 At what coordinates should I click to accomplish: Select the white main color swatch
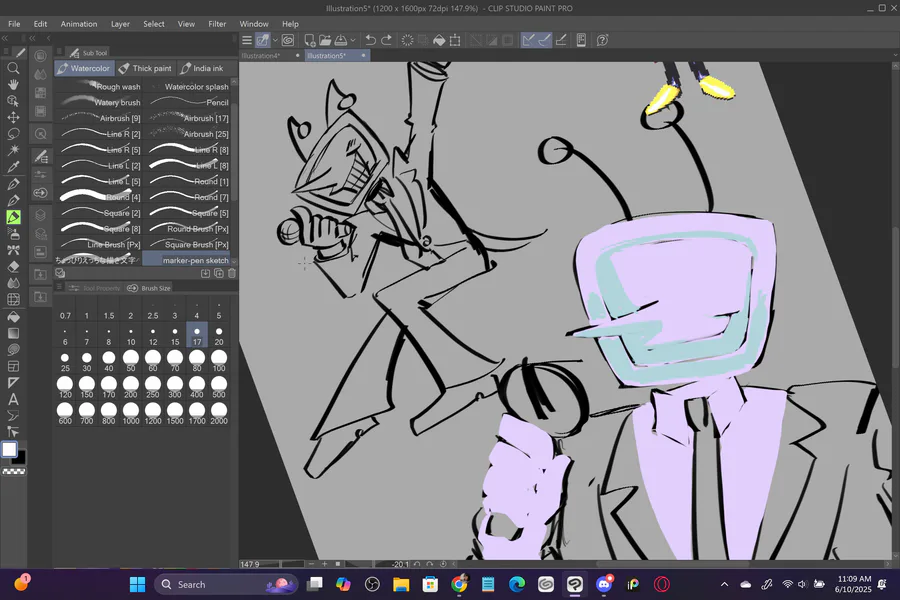(9, 449)
